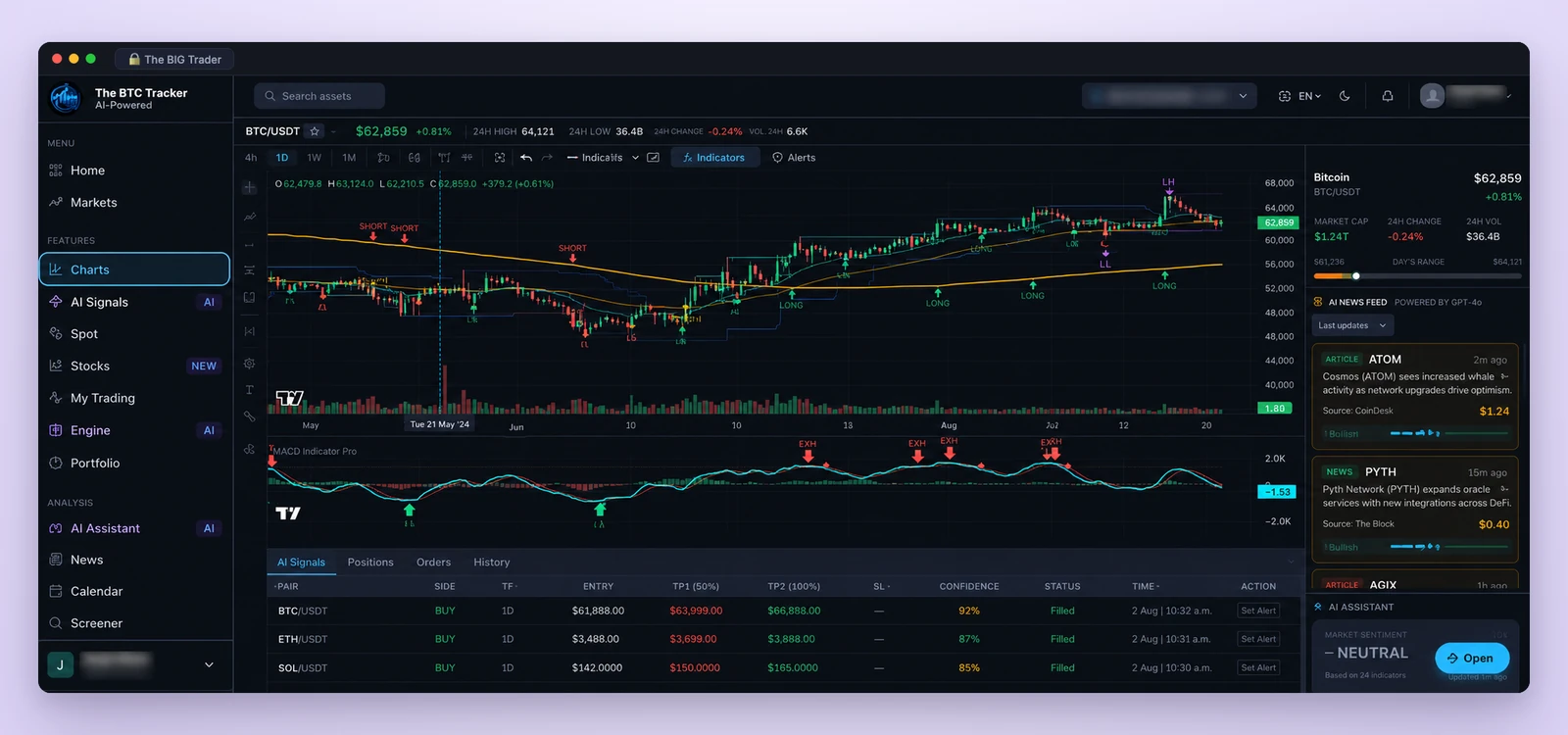Switch to the Orders tab
Viewport: 1568px width, 735px height.
(x=433, y=563)
